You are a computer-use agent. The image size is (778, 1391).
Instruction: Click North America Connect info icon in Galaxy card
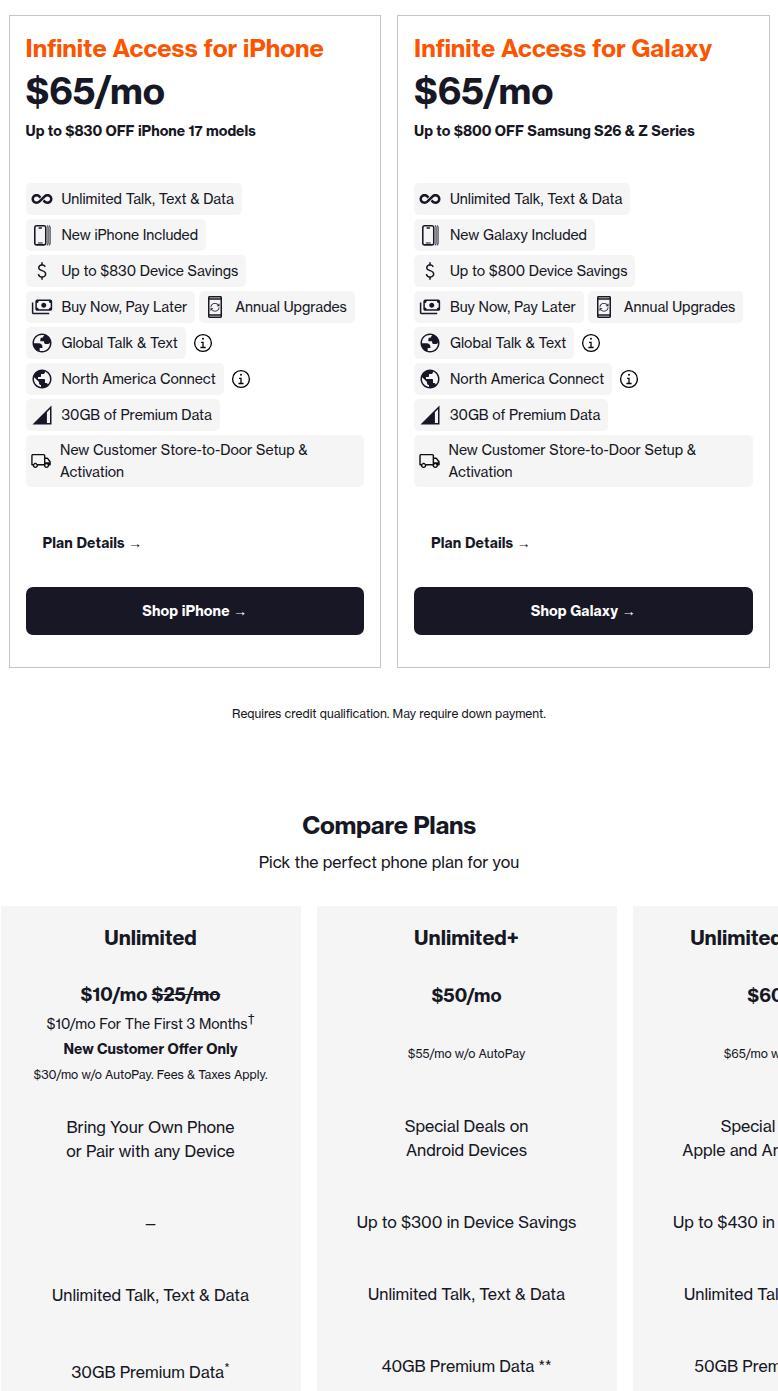point(629,379)
